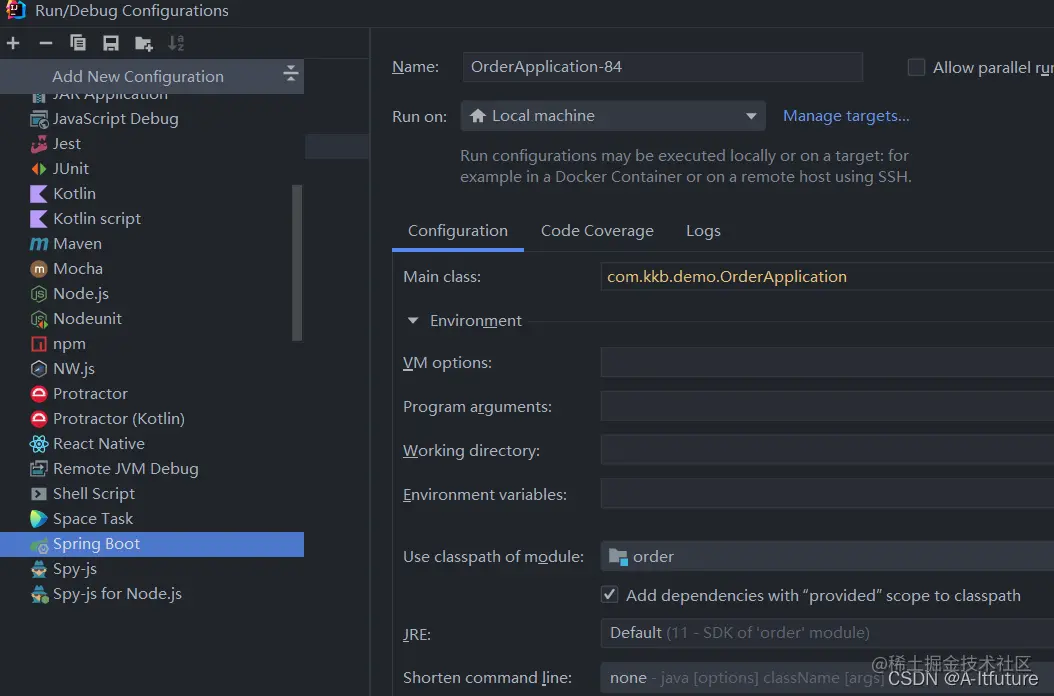Switch to the Code Coverage tab

(x=597, y=231)
